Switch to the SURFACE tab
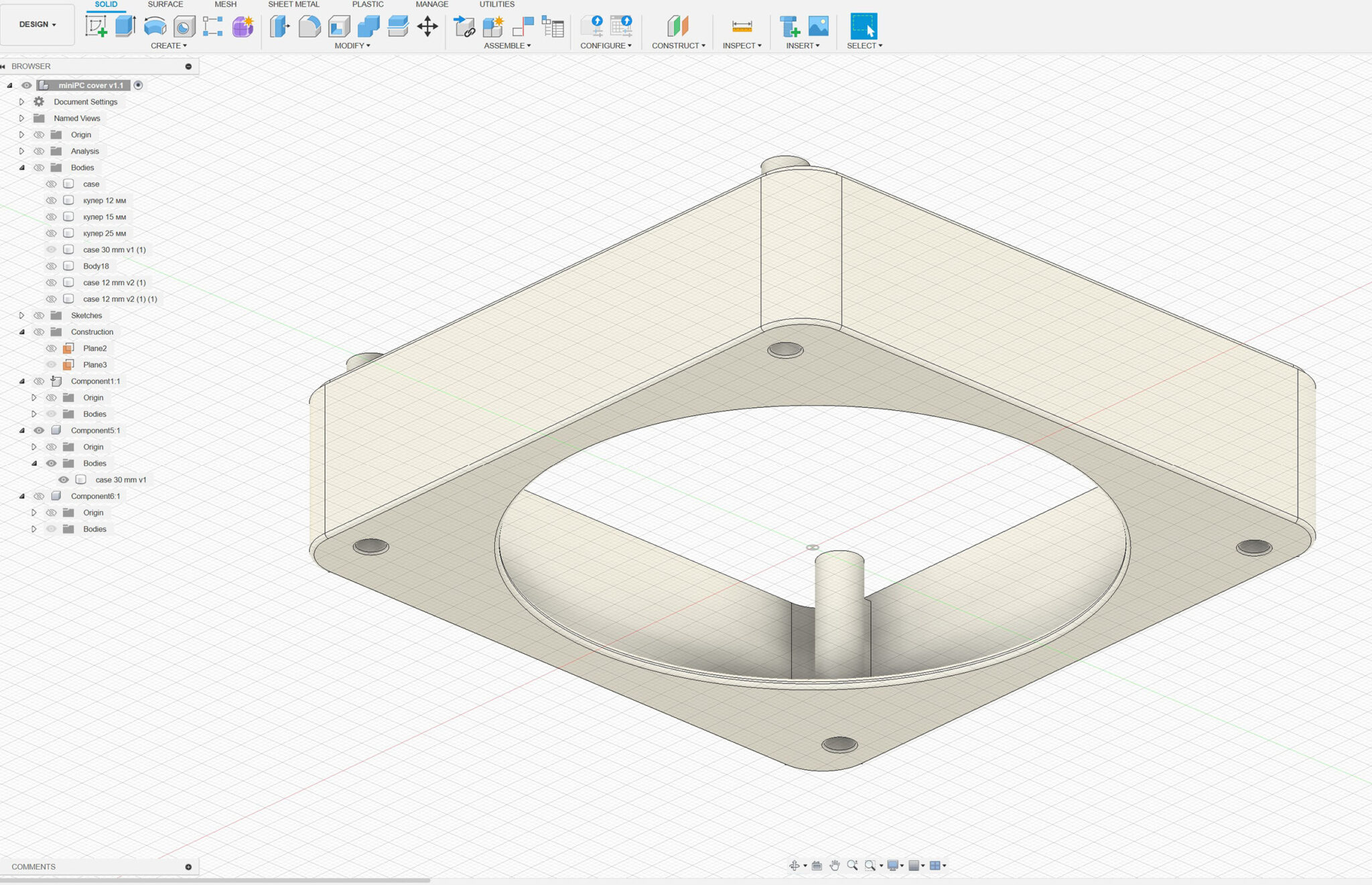The image size is (1372, 885). (x=165, y=5)
